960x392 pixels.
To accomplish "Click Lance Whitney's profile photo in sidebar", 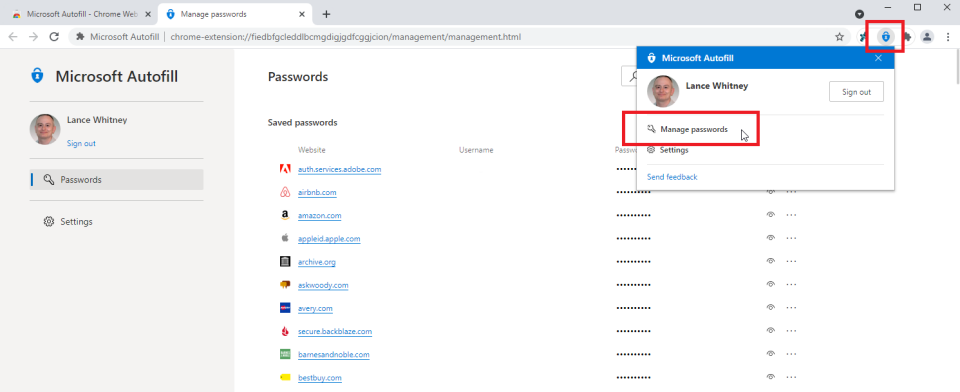I will 45,129.
